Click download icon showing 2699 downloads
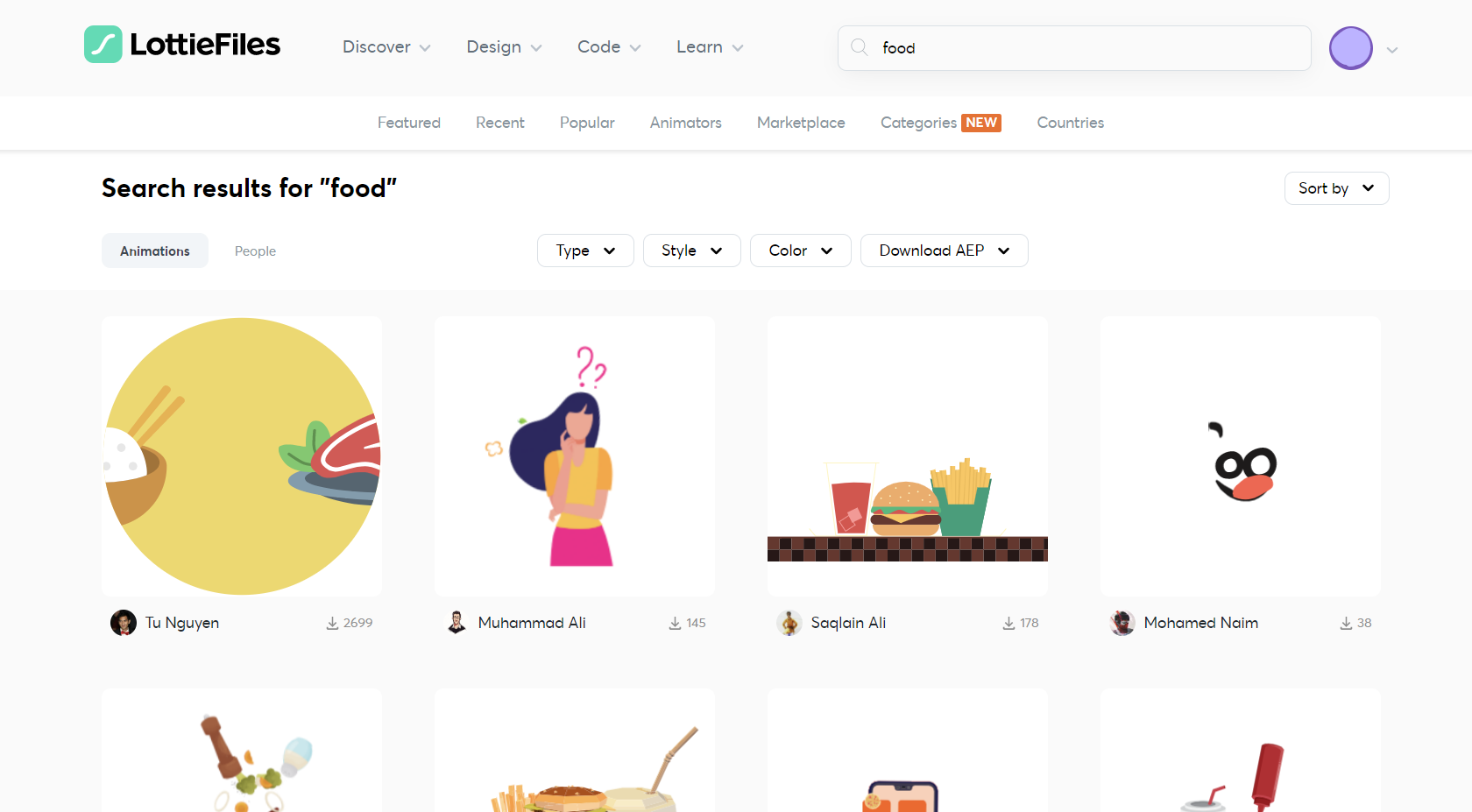Viewport: 1472px width, 812px height. (x=332, y=624)
